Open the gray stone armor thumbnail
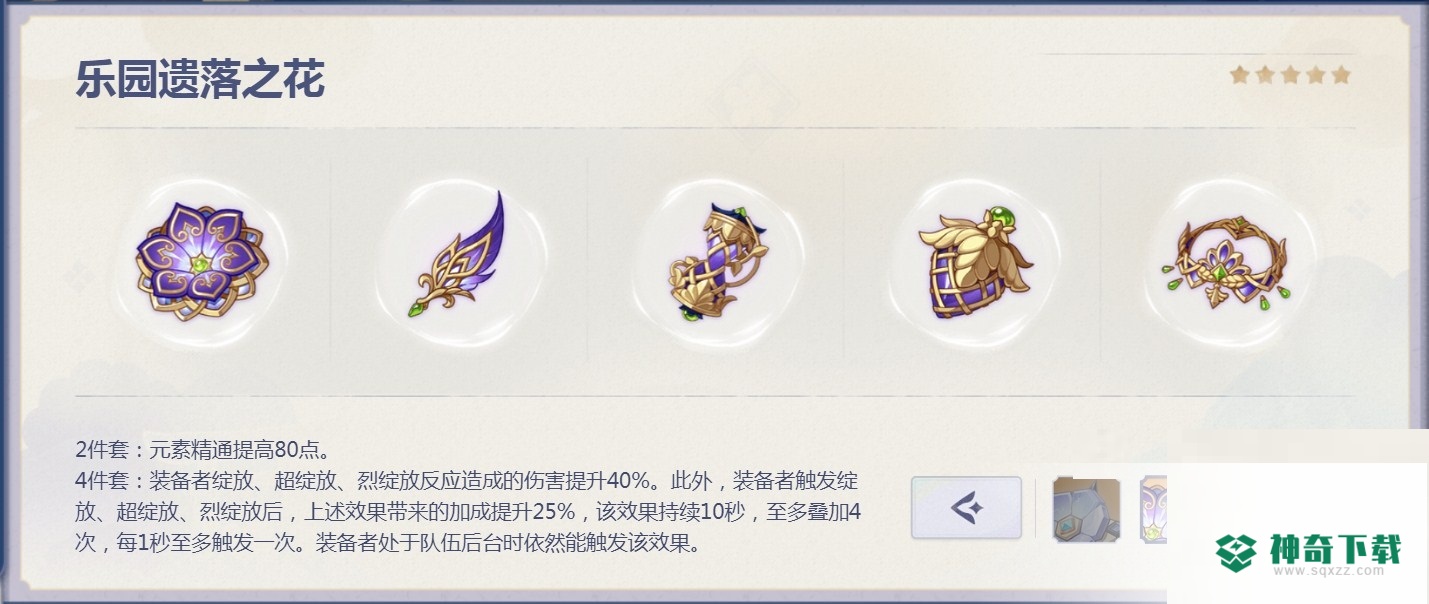This screenshot has height=604, width=1429. (x=1086, y=509)
